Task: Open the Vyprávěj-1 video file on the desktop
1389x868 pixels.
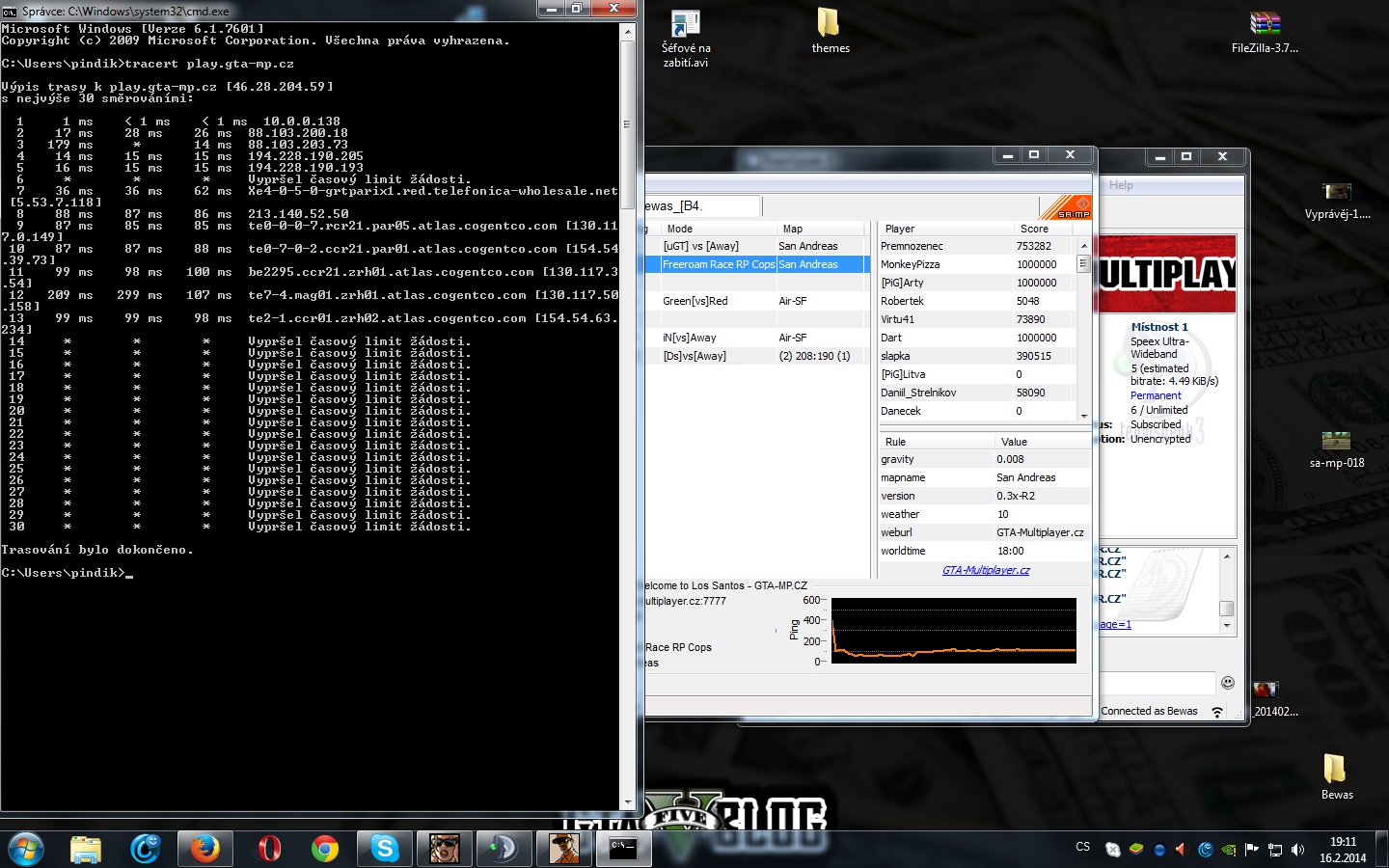Action: tap(1337, 201)
